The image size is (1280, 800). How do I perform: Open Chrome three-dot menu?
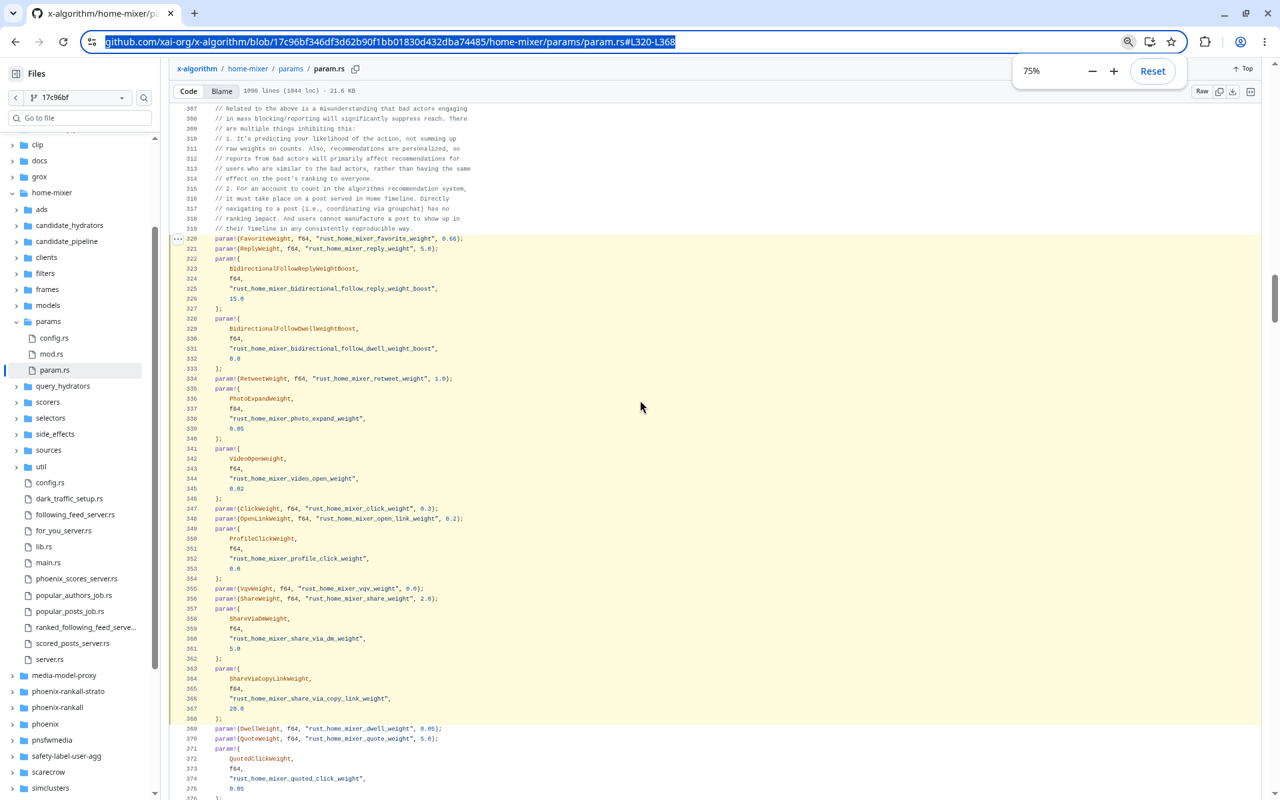click(x=1265, y=42)
